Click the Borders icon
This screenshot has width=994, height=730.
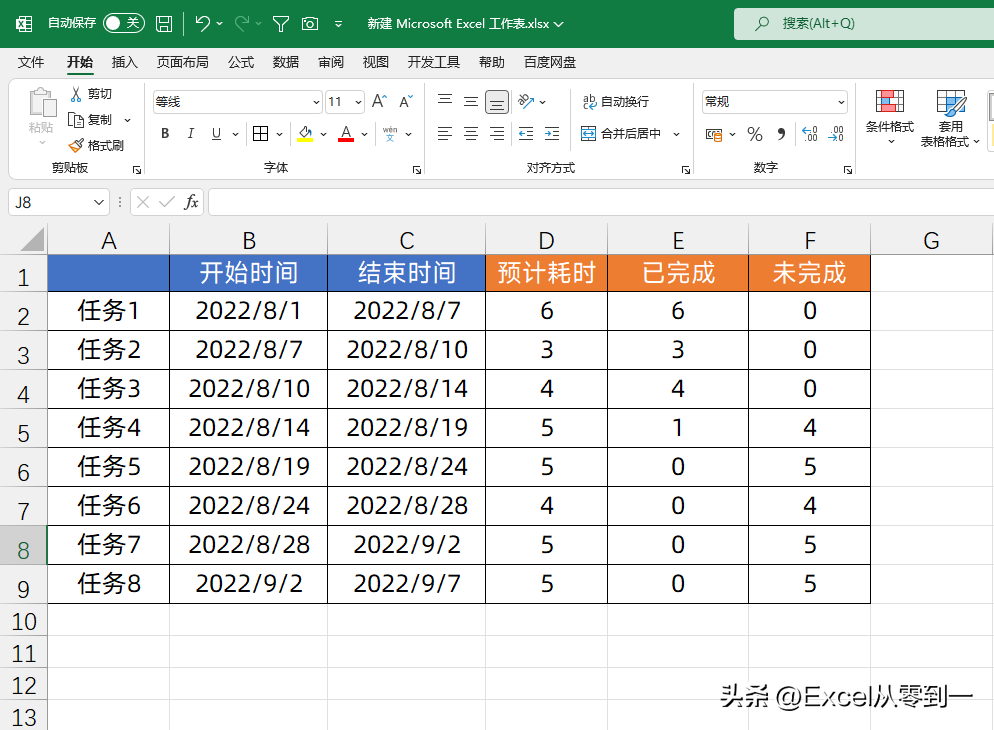click(x=261, y=134)
